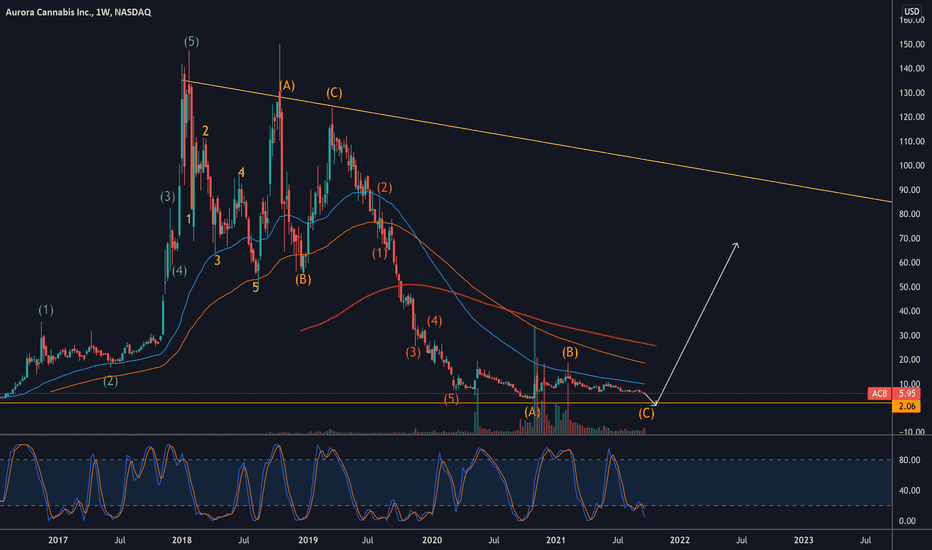932x550 pixels.
Task: Click the -10.00 price axis label
Action: tap(912, 432)
